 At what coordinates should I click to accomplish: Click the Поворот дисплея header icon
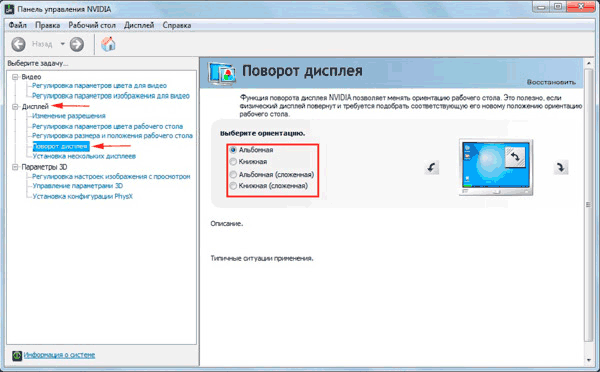click(x=222, y=73)
